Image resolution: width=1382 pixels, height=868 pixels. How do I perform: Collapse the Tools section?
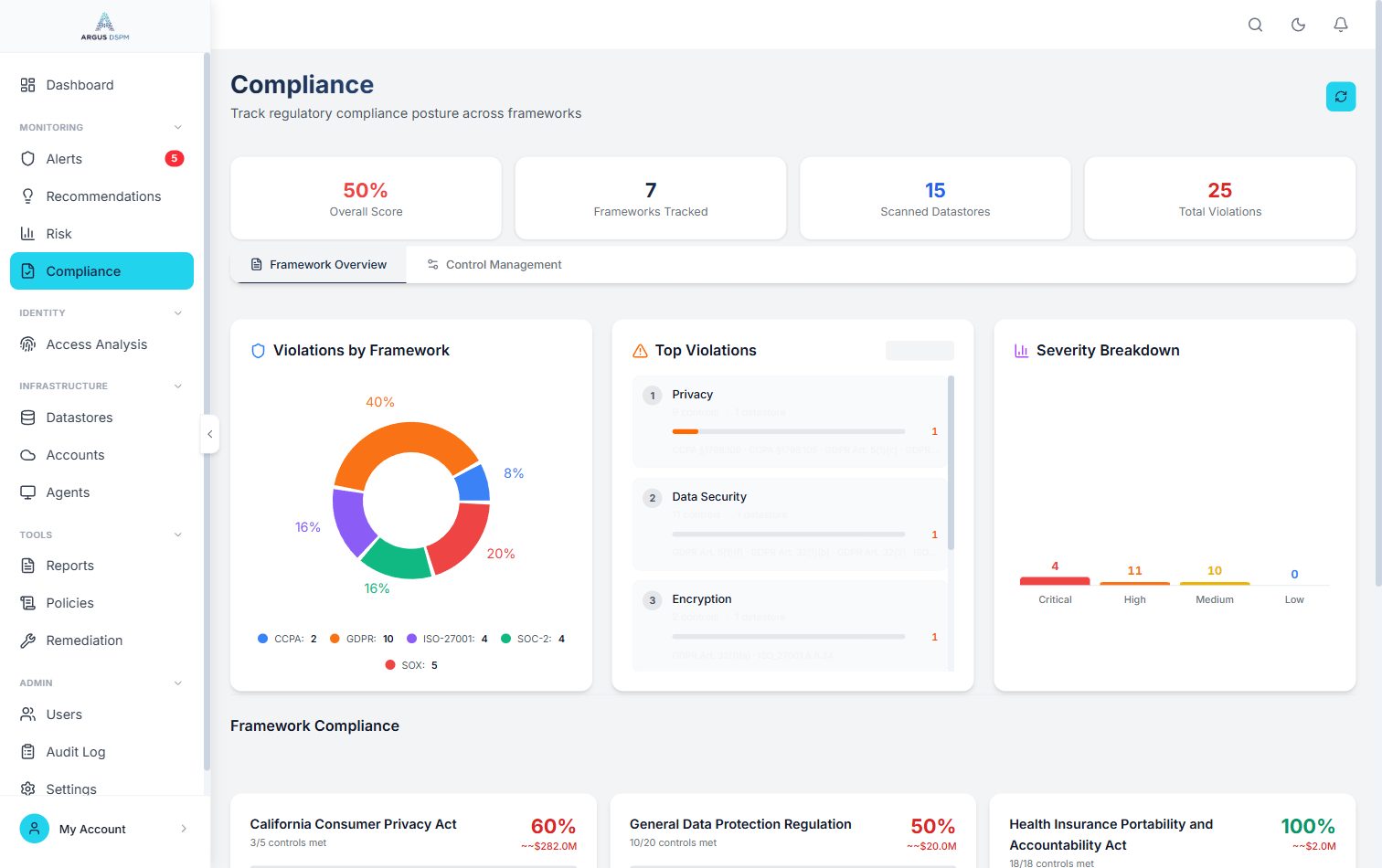coord(178,535)
